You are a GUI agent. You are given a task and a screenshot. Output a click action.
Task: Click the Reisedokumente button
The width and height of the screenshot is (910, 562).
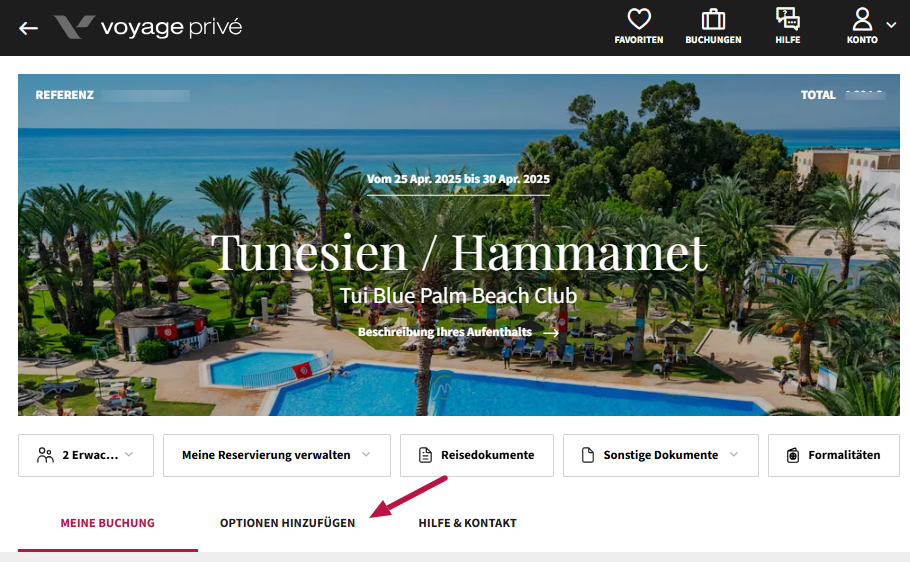(476, 455)
